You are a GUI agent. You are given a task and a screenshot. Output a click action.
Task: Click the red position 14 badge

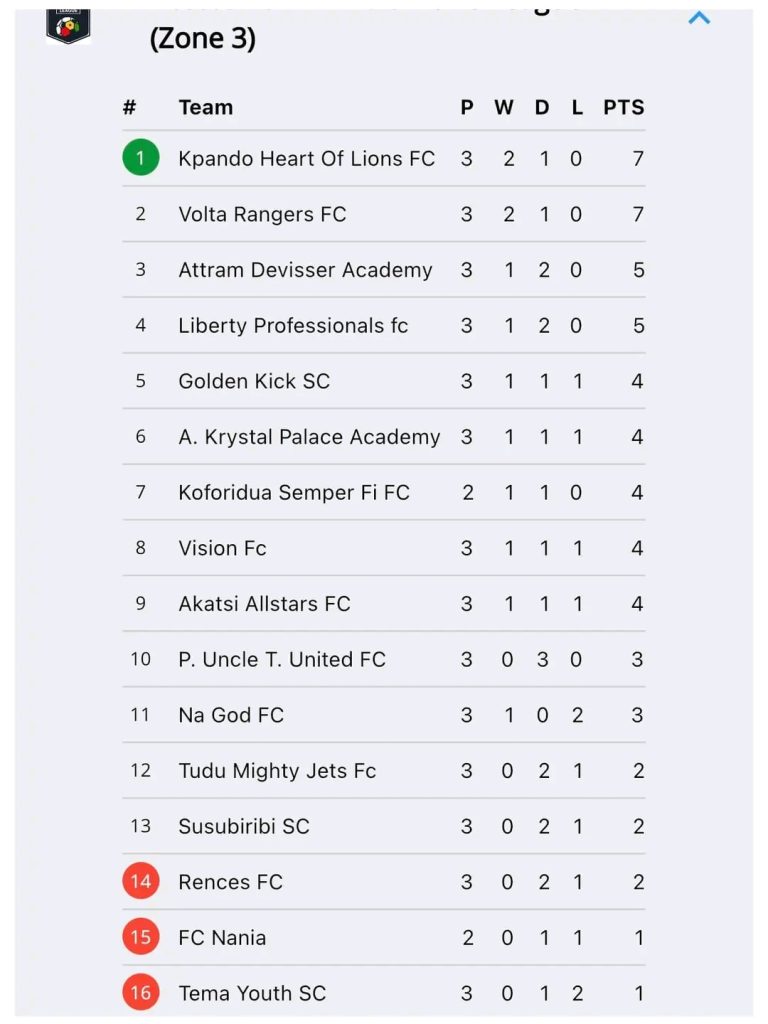pyautogui.click(x=140, y=881)
